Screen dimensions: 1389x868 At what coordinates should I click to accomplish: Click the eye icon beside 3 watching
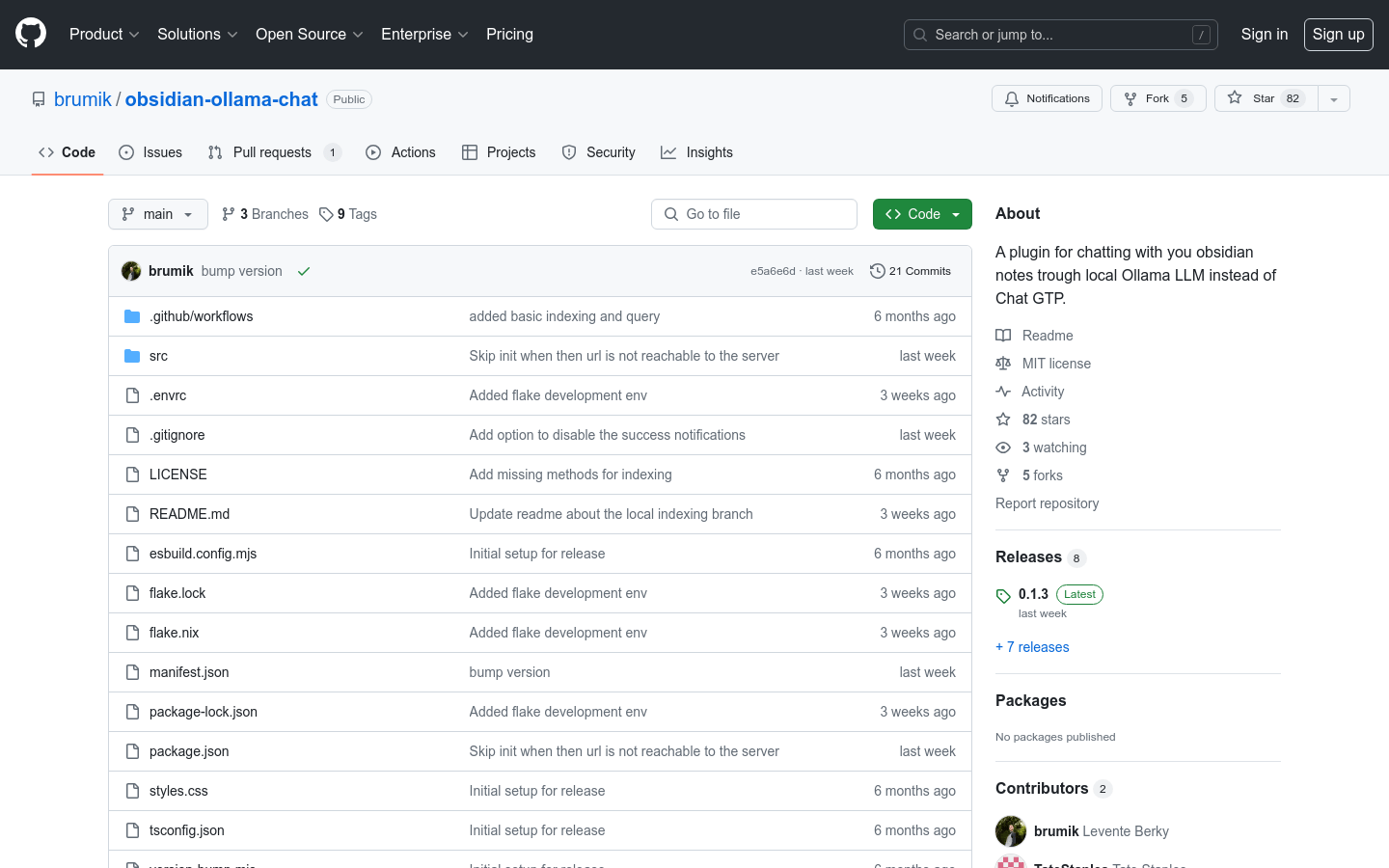coord(1003,448)
